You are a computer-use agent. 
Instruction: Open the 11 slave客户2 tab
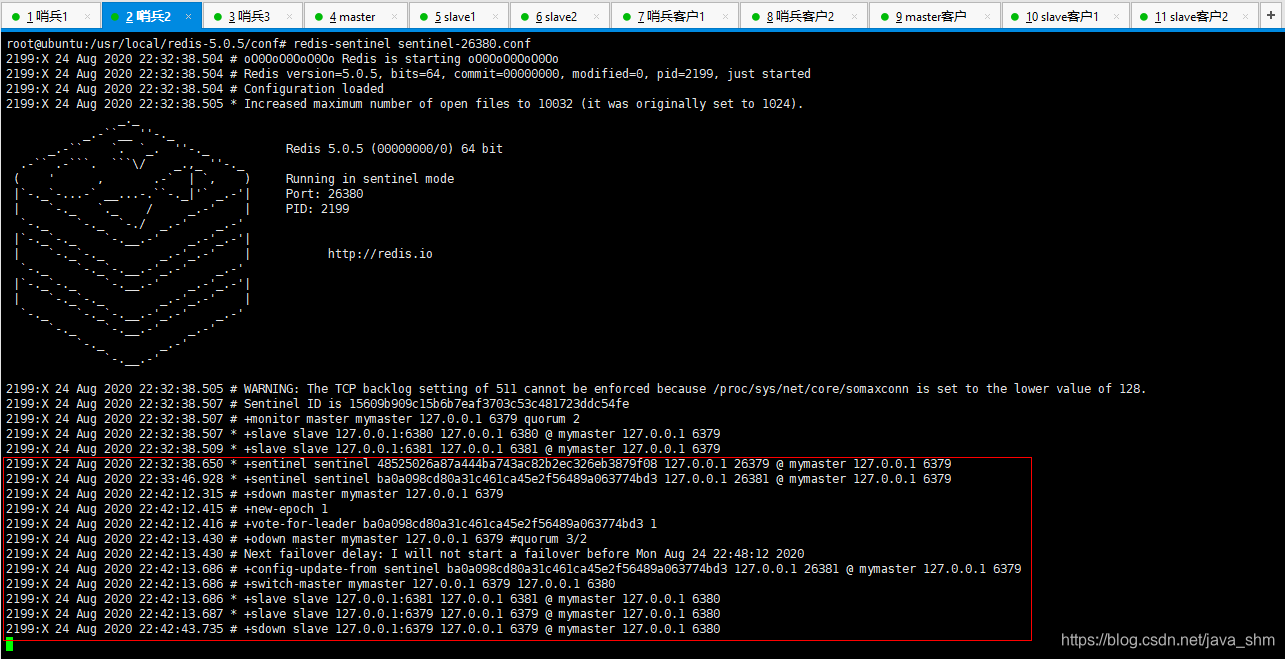point(1193,16)
